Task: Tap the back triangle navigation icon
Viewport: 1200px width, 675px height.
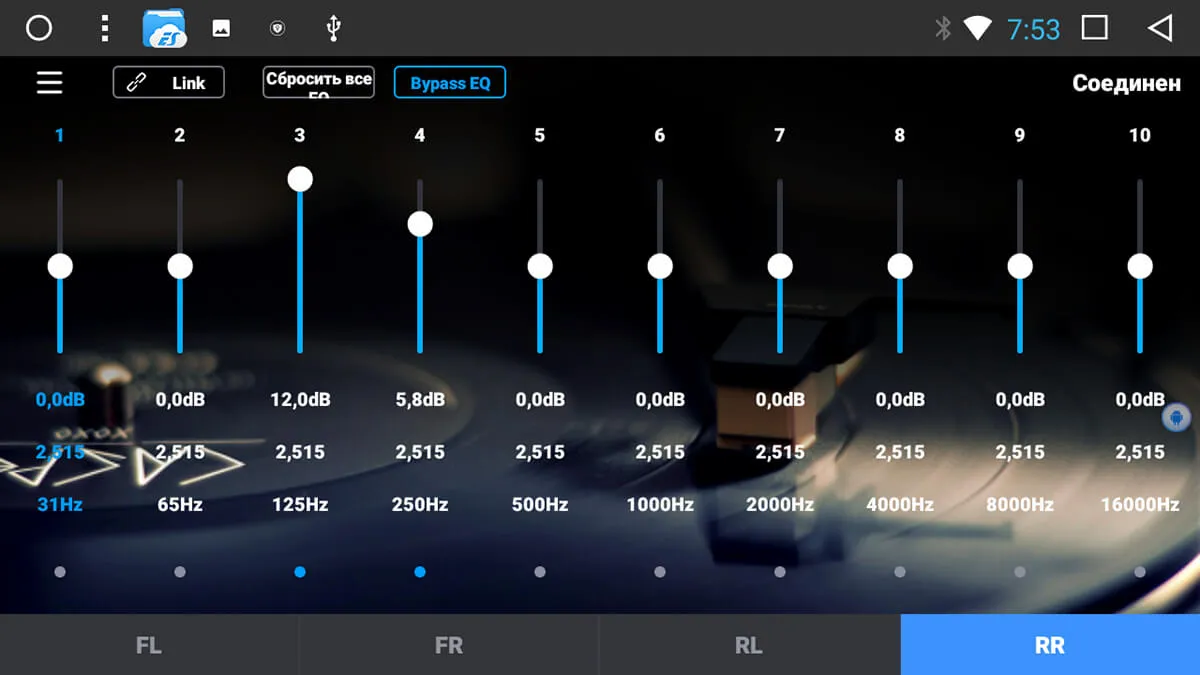Action: (x=1160, y=28)
